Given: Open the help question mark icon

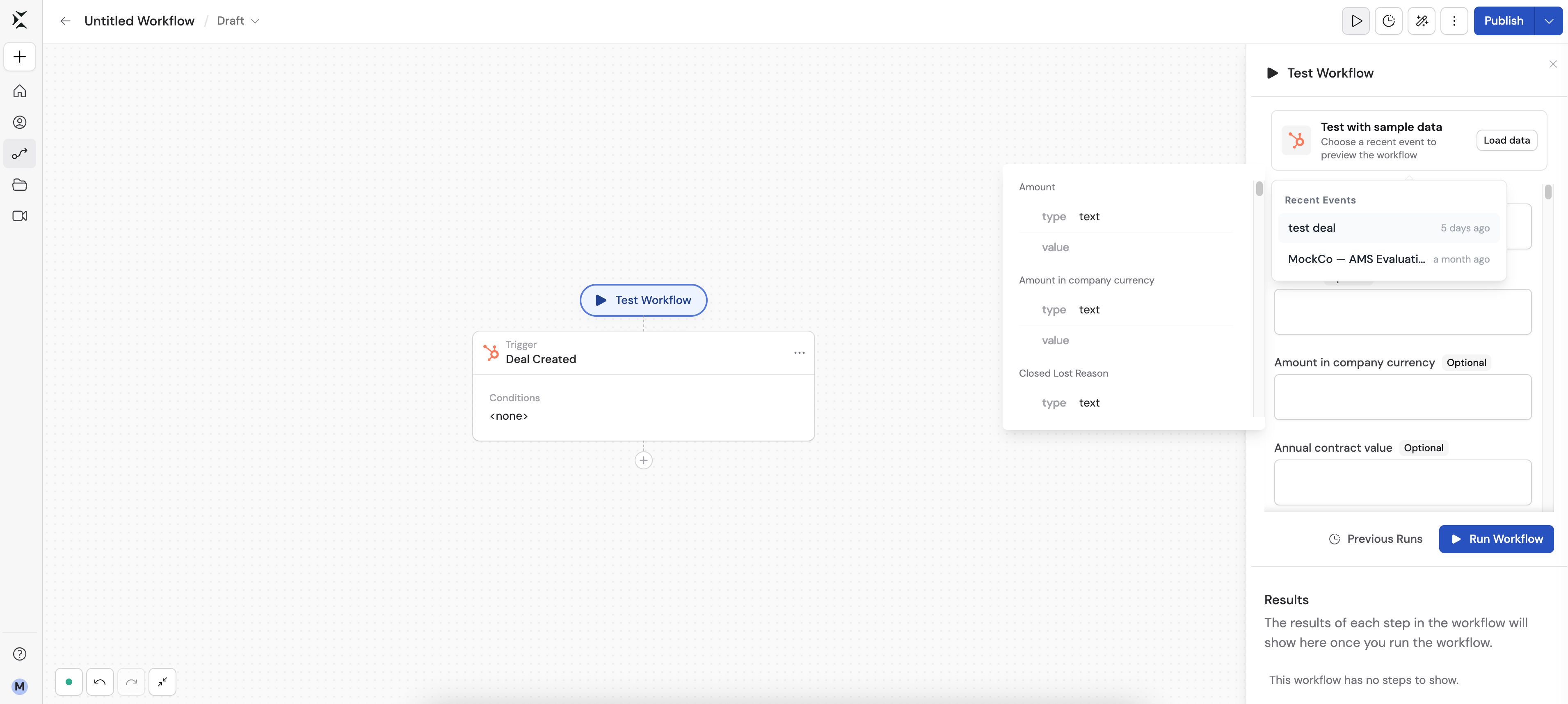Looking at the screenshot, I should coord(19,654).
